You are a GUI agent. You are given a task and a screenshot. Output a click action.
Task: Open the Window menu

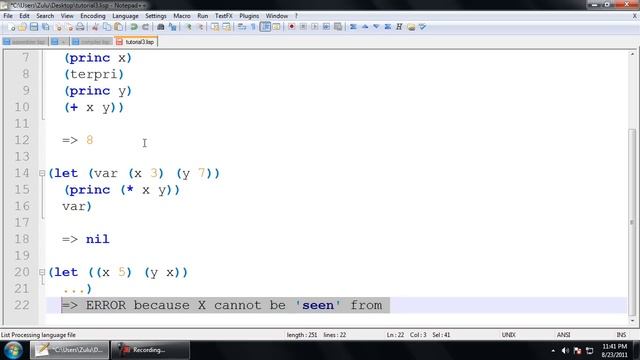click(277, 16)
